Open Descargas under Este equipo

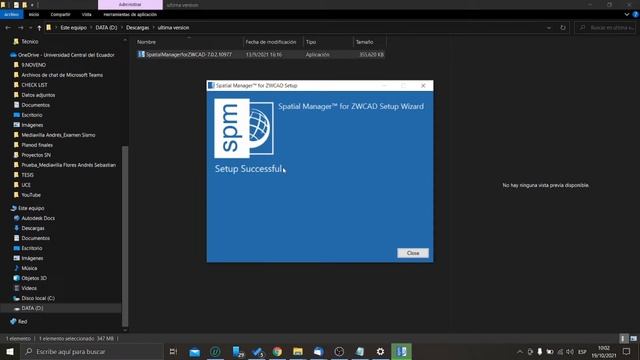pyautogui.click(x=33, y=228)
